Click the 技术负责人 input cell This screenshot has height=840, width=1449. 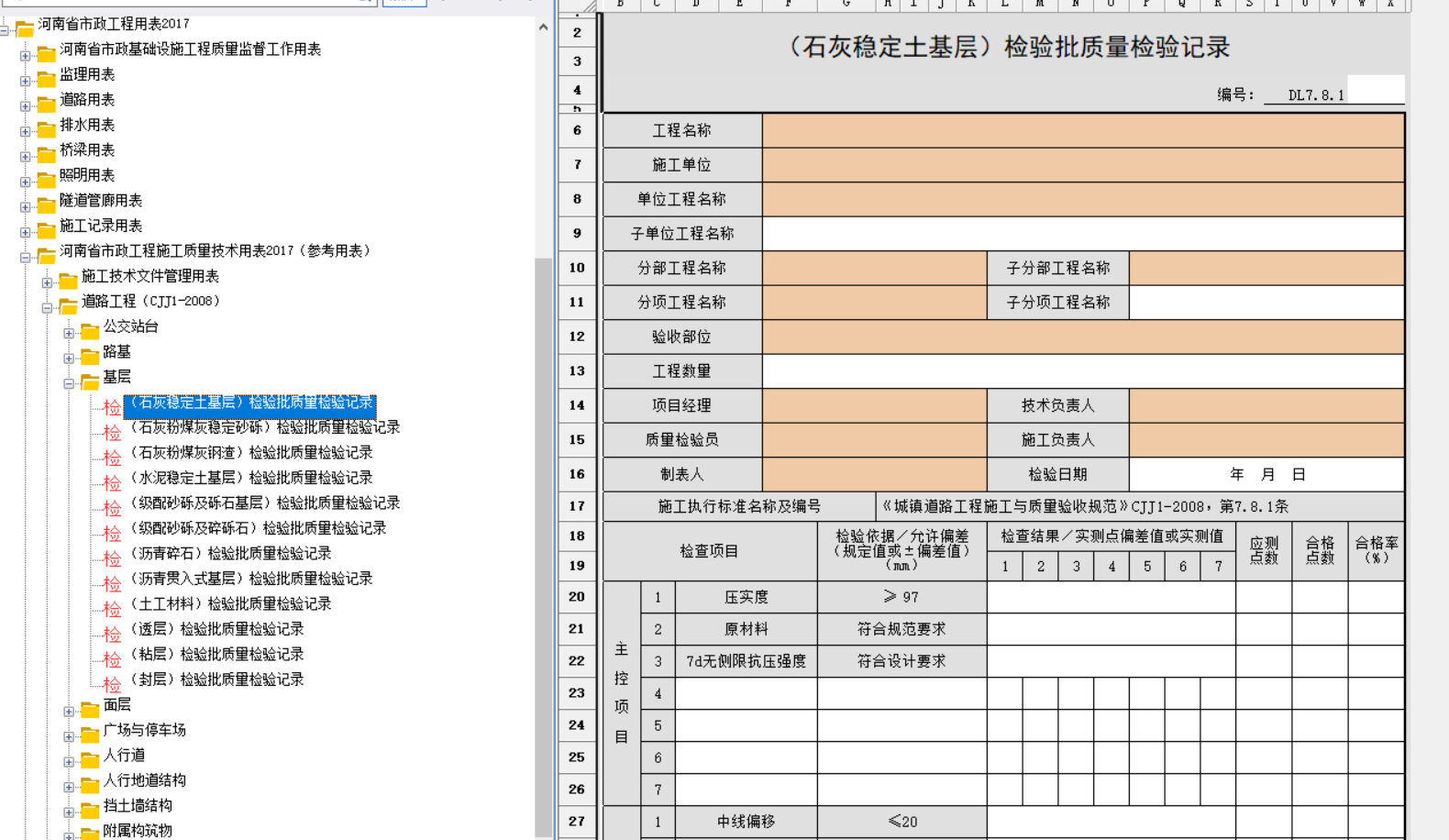tap(1266, 405)
